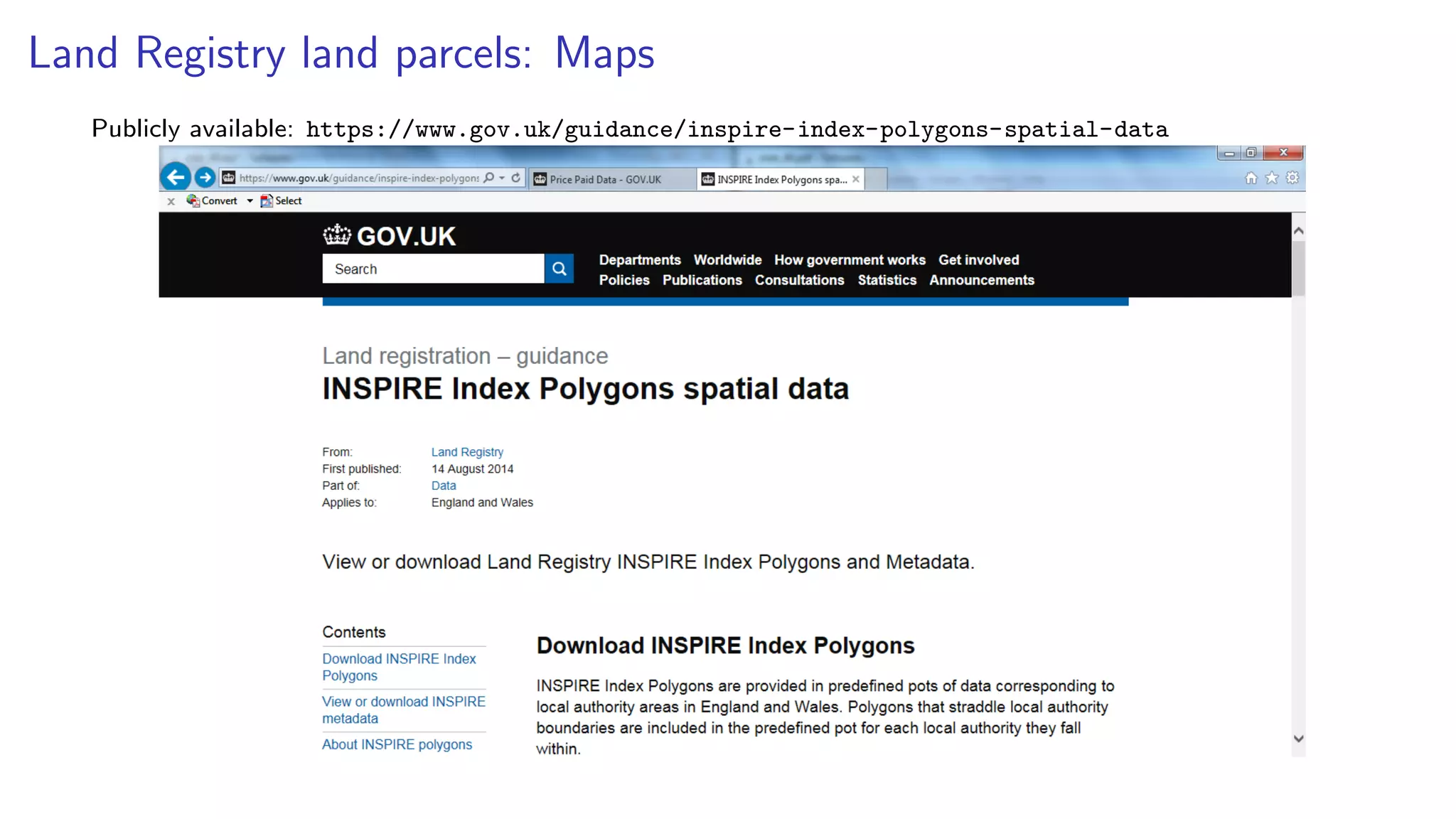Open browser Tools gear icon
Screen dimensions: 1456x819
[x=1292, y=178]
